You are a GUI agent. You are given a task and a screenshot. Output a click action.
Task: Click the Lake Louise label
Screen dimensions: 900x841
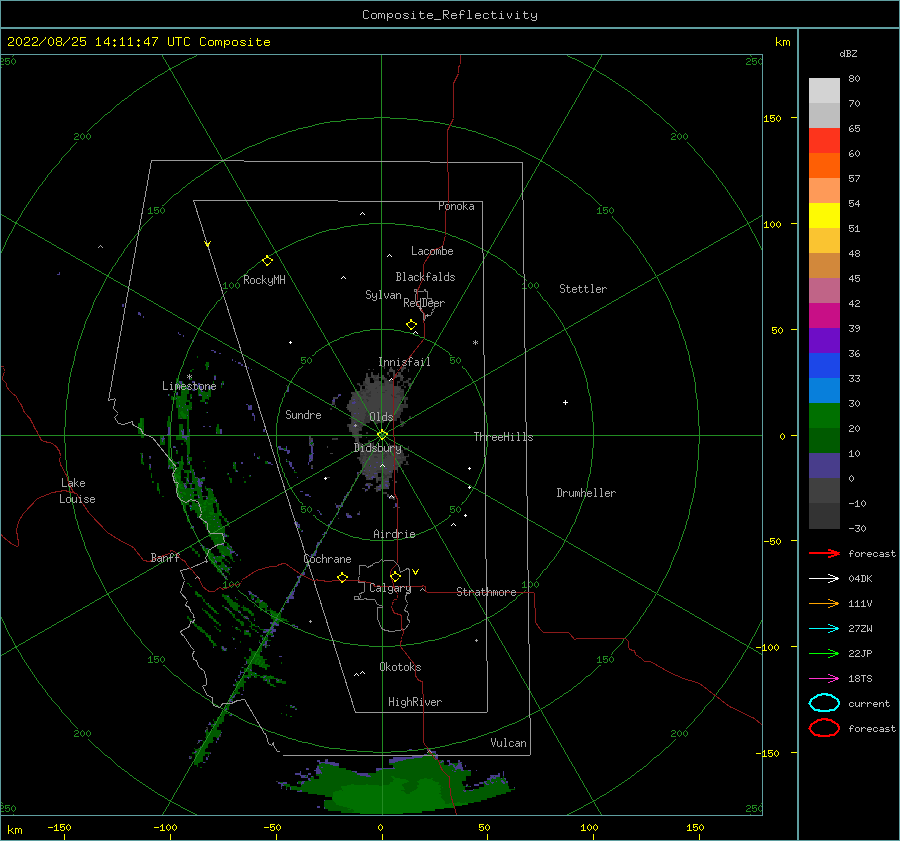[x=77, y=491]
